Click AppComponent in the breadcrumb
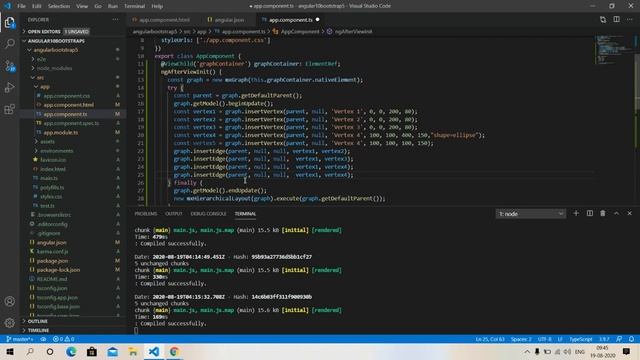Image resolution: width=640 pixels, height=360 pixels. pos(300,31)
